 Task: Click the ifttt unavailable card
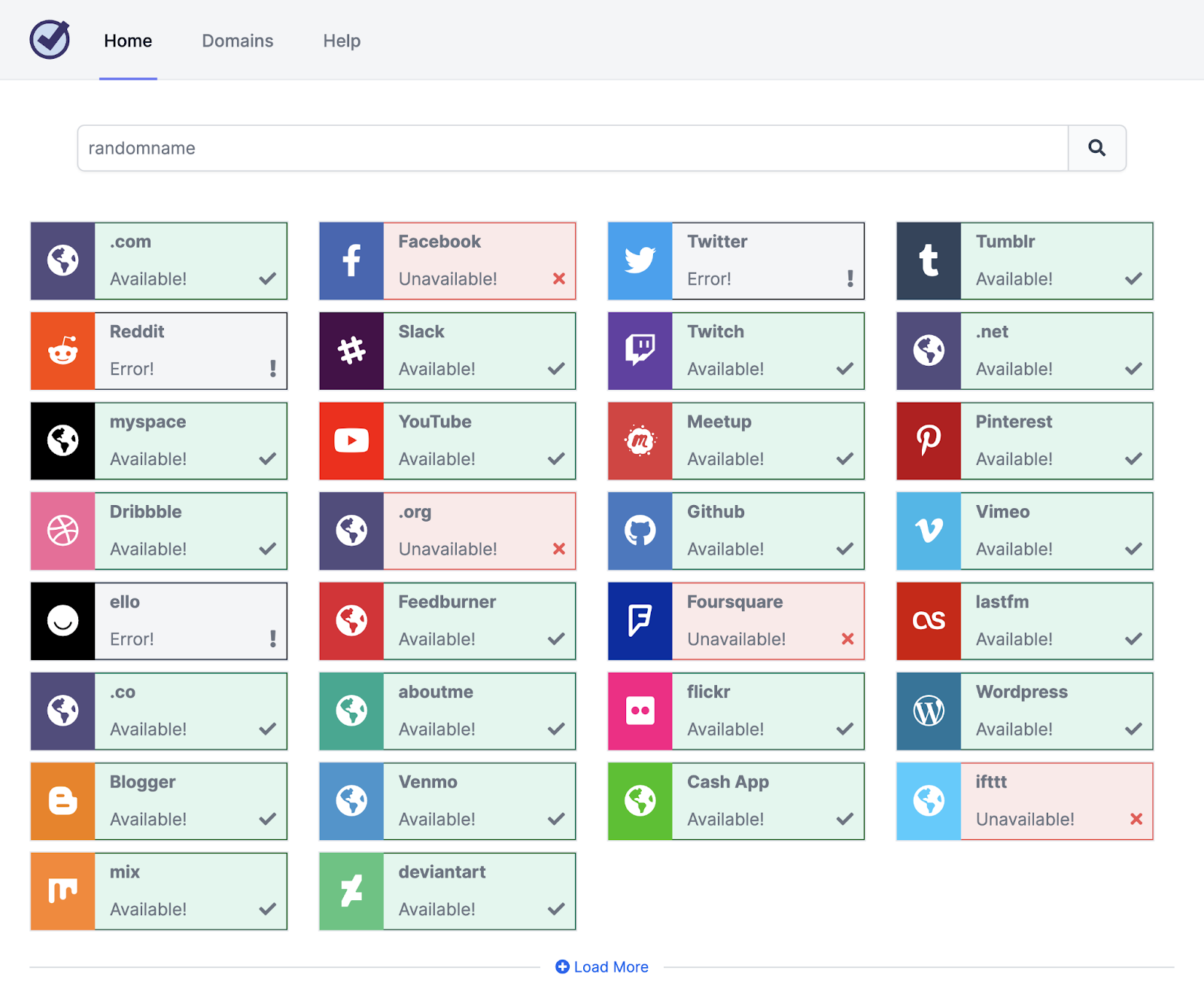1023,801
